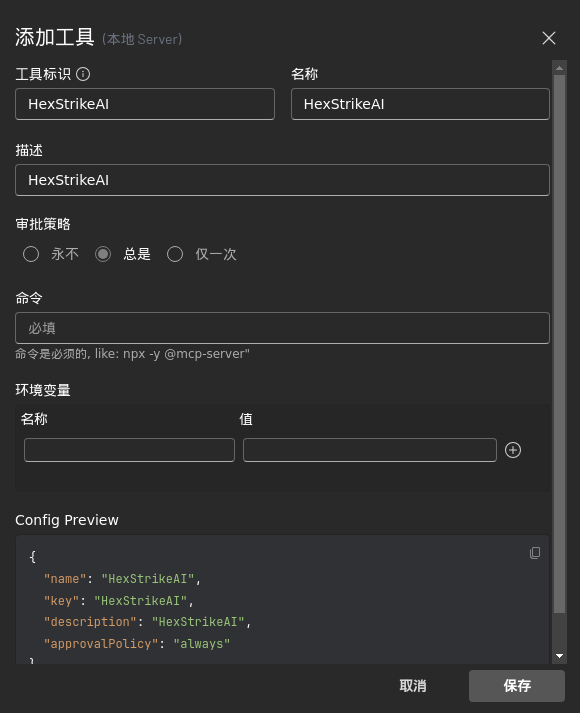Select the 仅一次 approval policy radio
This screenshot has height=713, width=580.
click(x=175, y=254)
